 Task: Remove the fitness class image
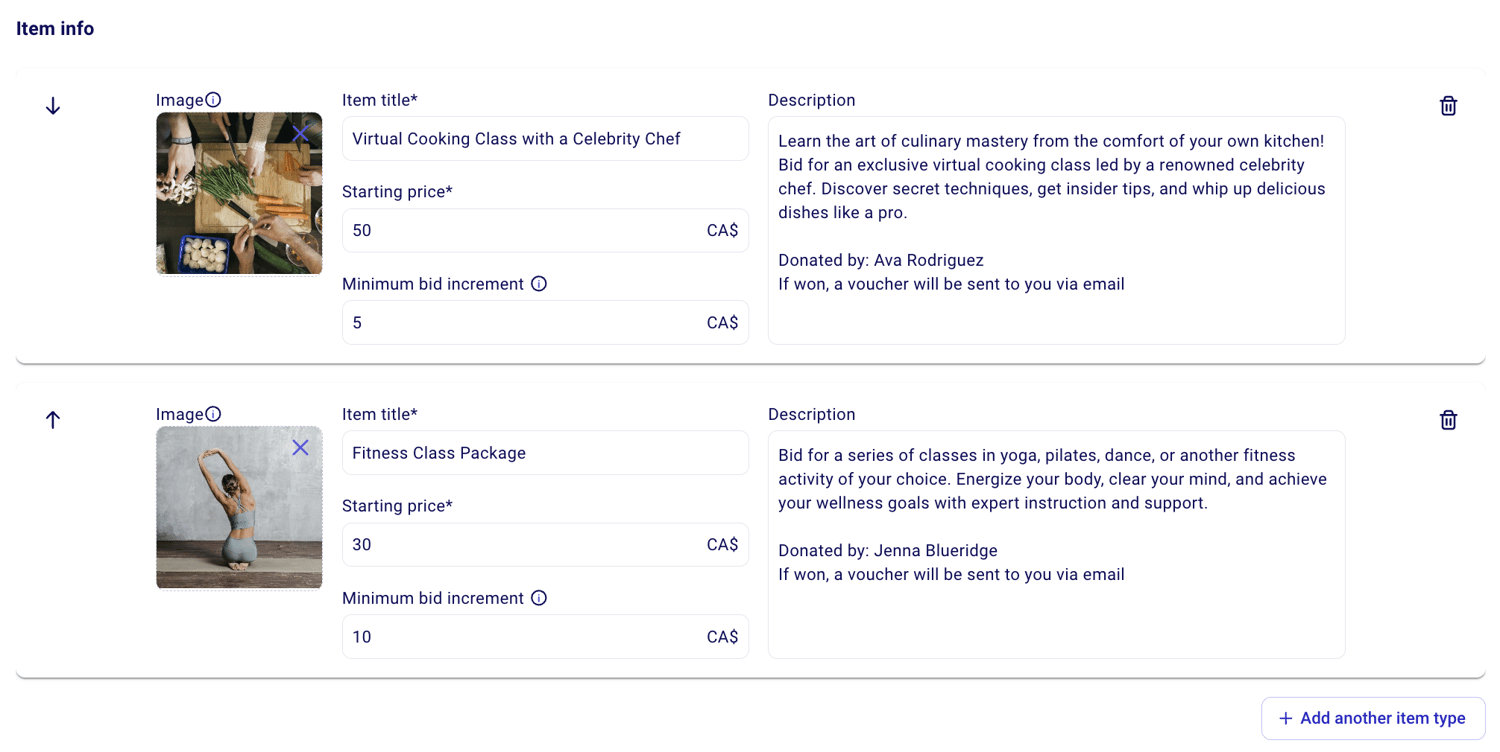301,448
